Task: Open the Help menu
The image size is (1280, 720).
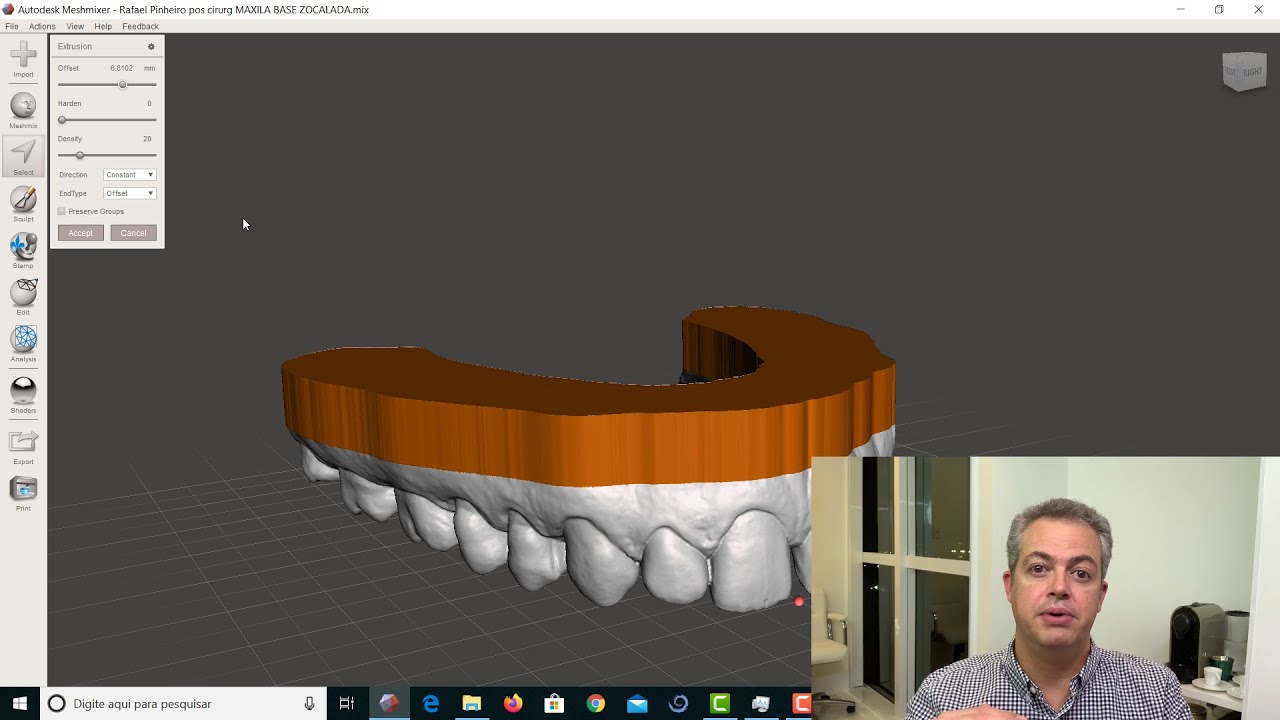Action: (x=103, y=26)
